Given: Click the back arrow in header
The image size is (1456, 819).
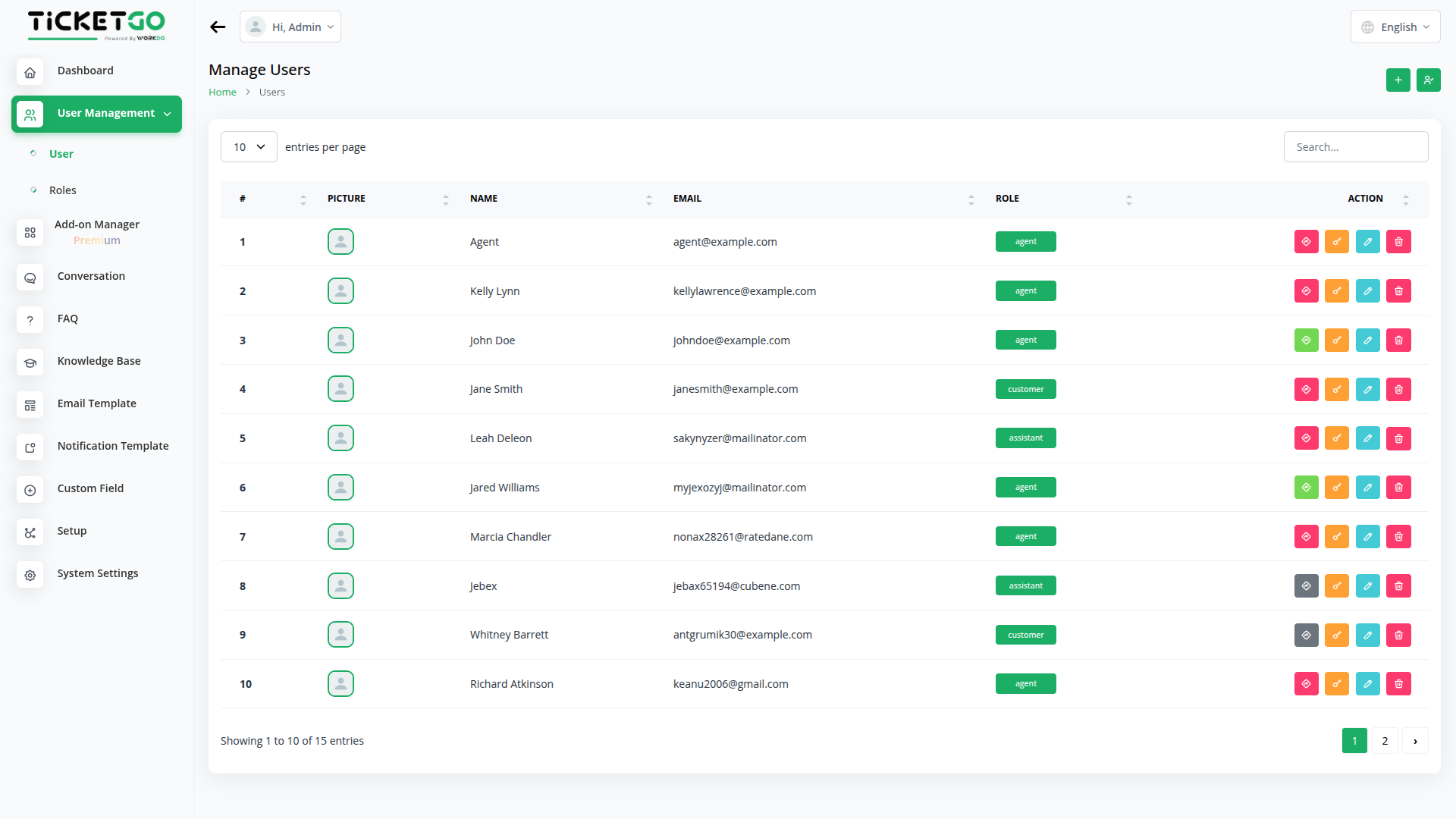Looking at the screenshot, I should pyautogui.click(x=218, y=27).
